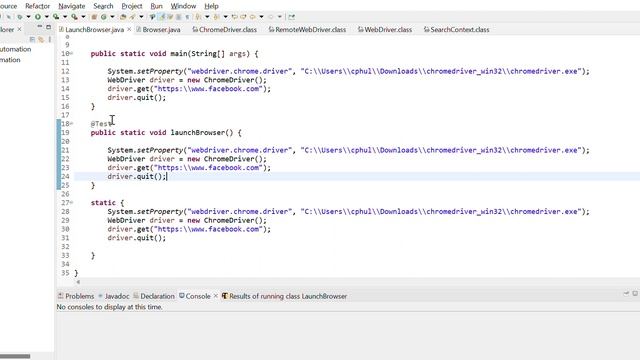Open the Declaration view tab

[x=154, y=296]
